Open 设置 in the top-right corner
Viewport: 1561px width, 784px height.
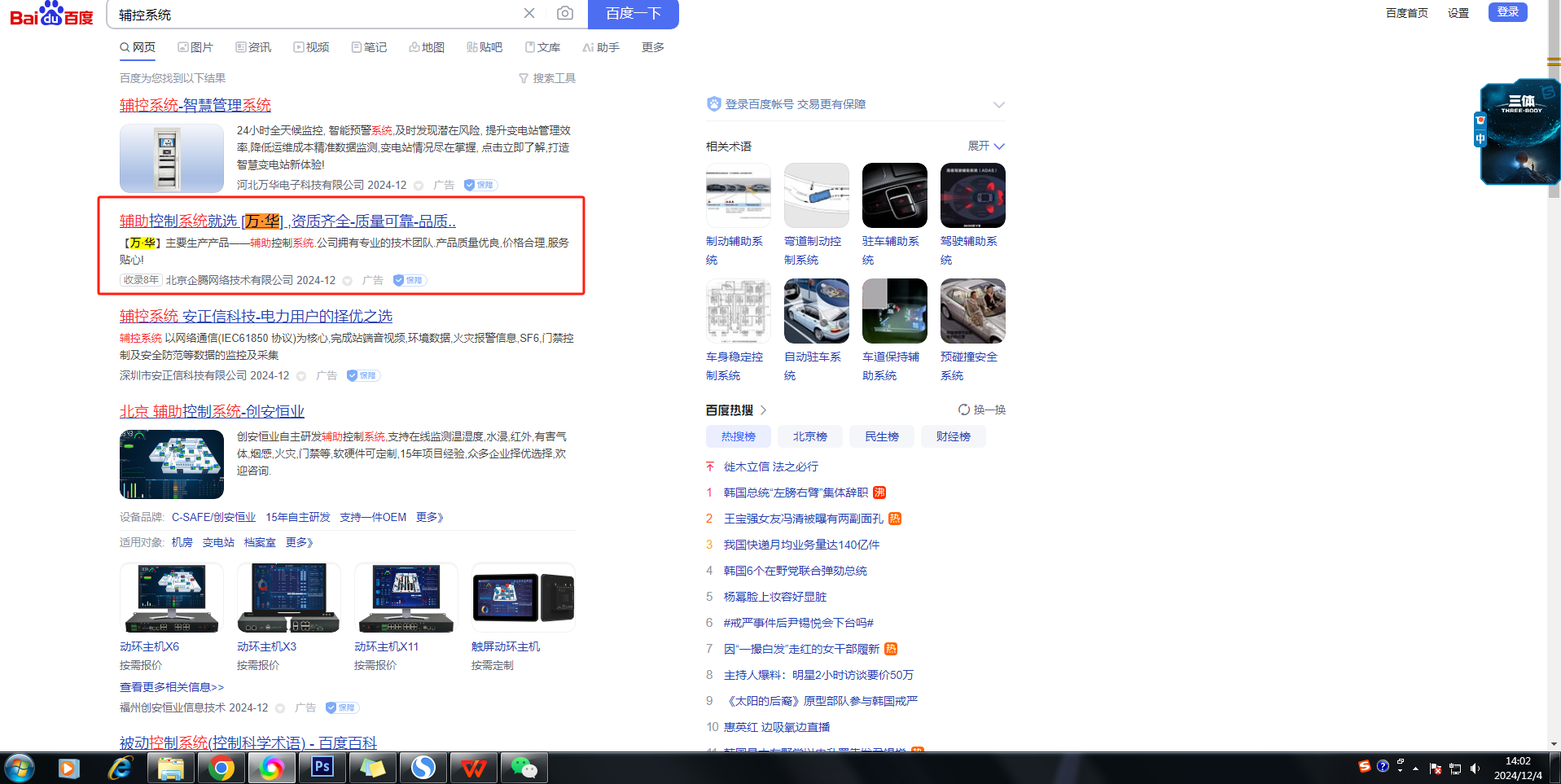[x=1458, y=13]
